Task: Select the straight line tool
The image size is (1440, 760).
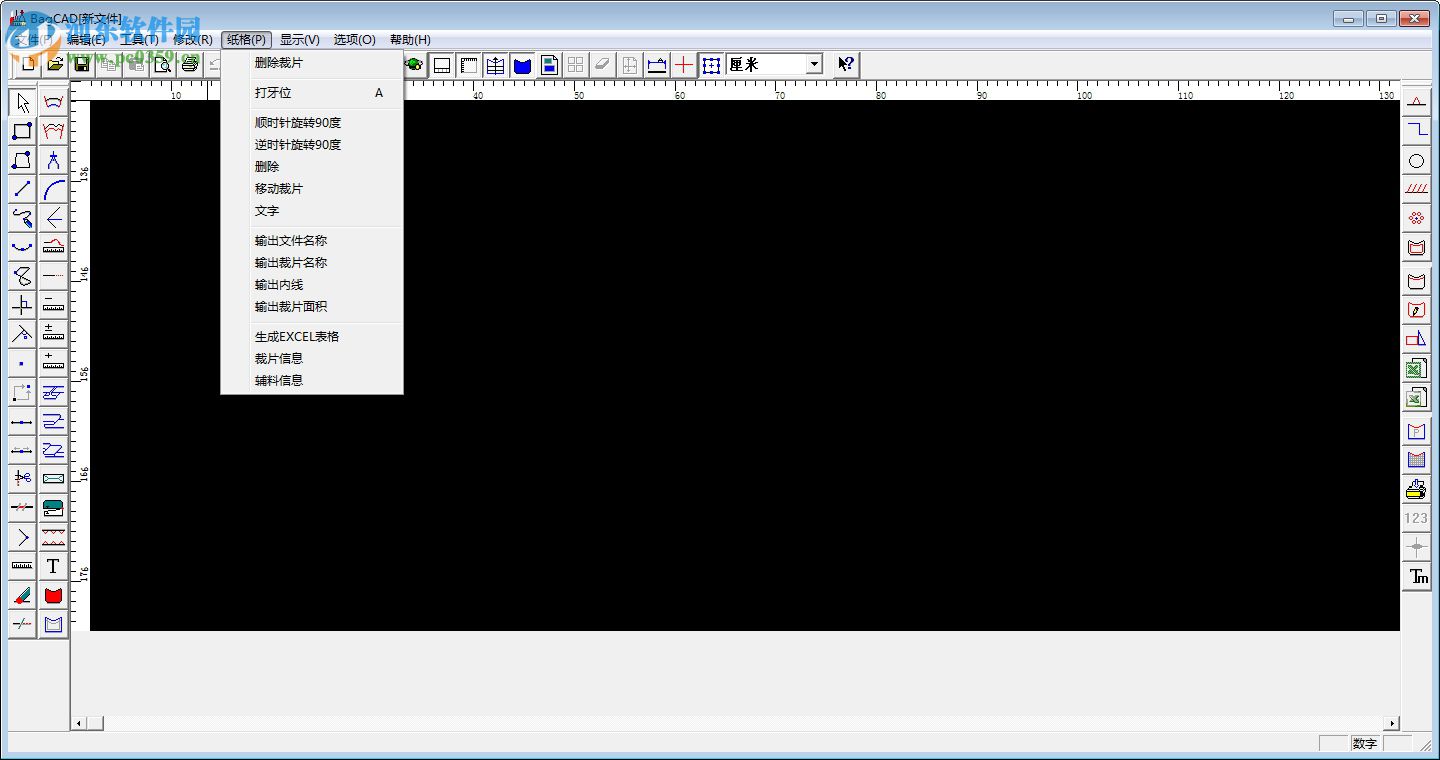Action: coord(22,189)
